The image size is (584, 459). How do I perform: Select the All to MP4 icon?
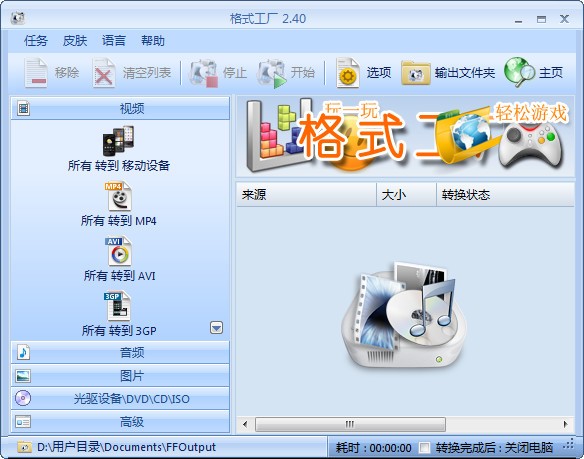(x=118, y=196)
